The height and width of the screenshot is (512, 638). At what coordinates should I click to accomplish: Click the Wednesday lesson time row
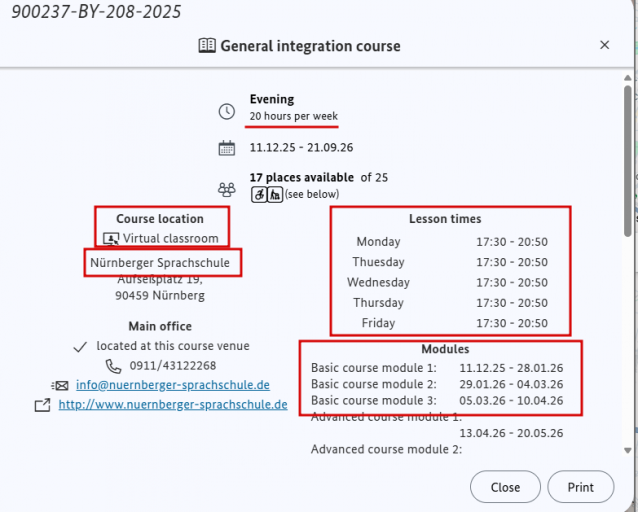click(x=450, y=282)
